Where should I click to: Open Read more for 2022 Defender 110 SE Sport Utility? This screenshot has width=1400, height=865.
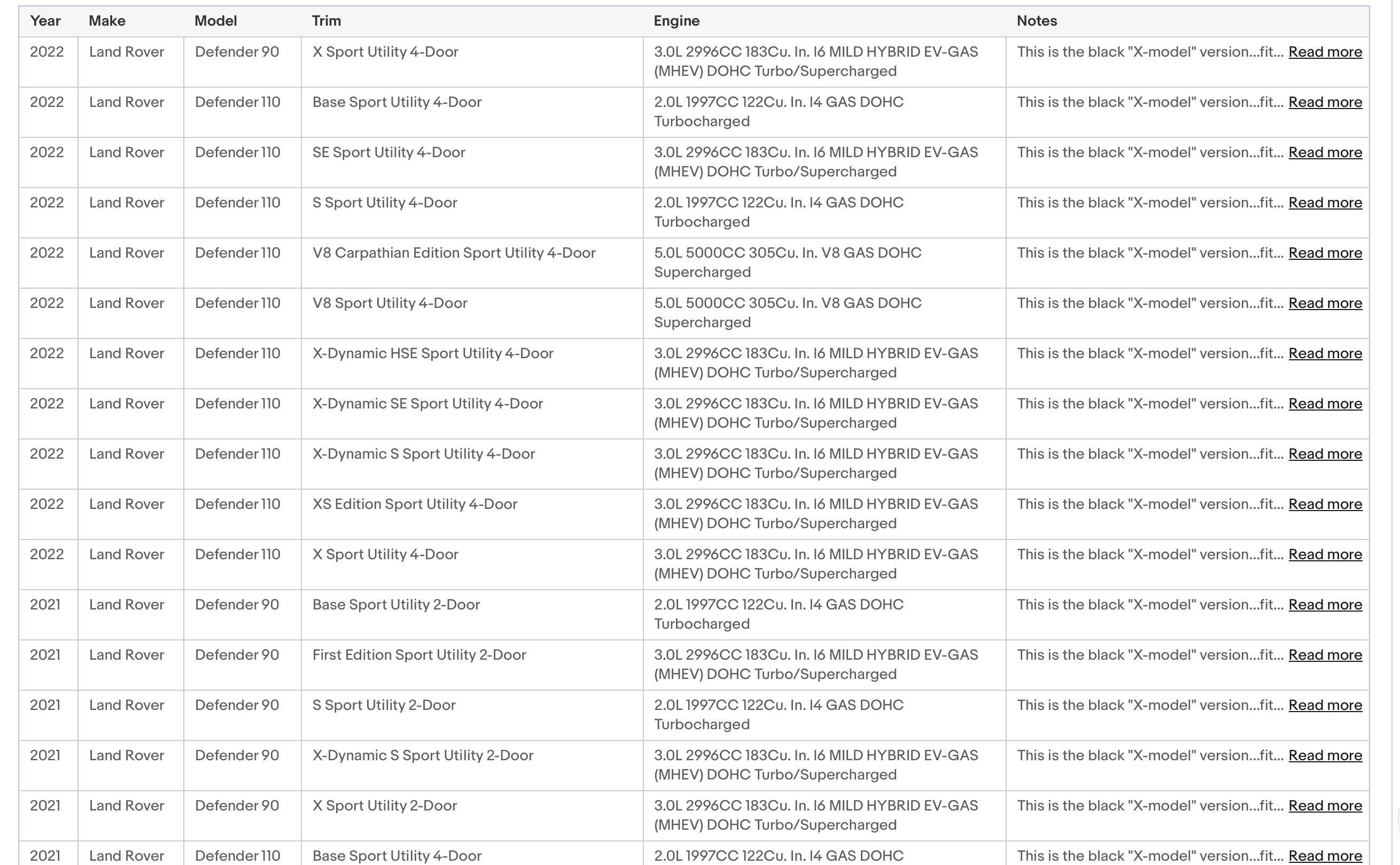pyautogui.click(x=1325, y=153)
